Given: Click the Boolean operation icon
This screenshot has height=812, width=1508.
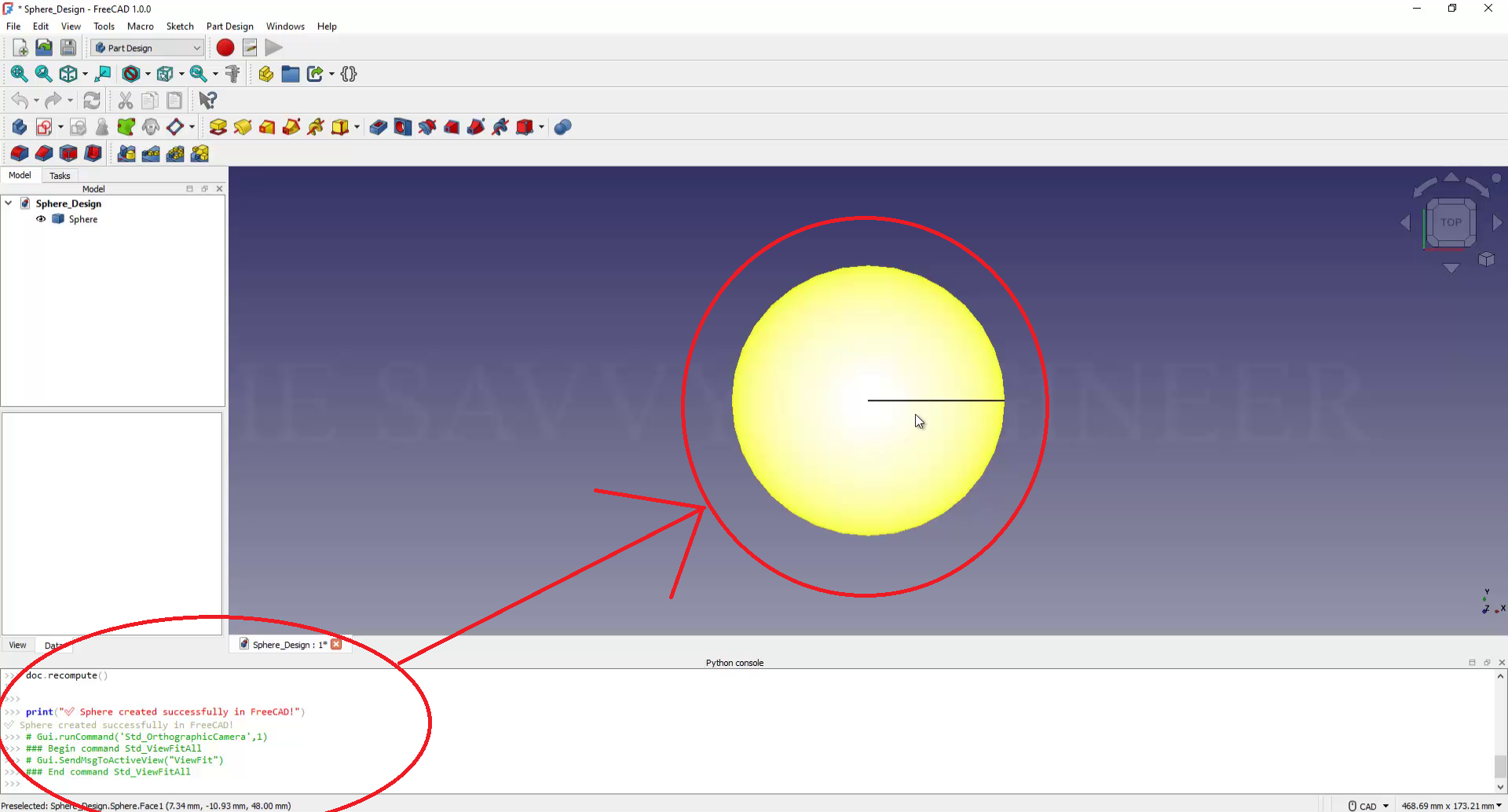Looking at the screenshot, I should [562, 127].
